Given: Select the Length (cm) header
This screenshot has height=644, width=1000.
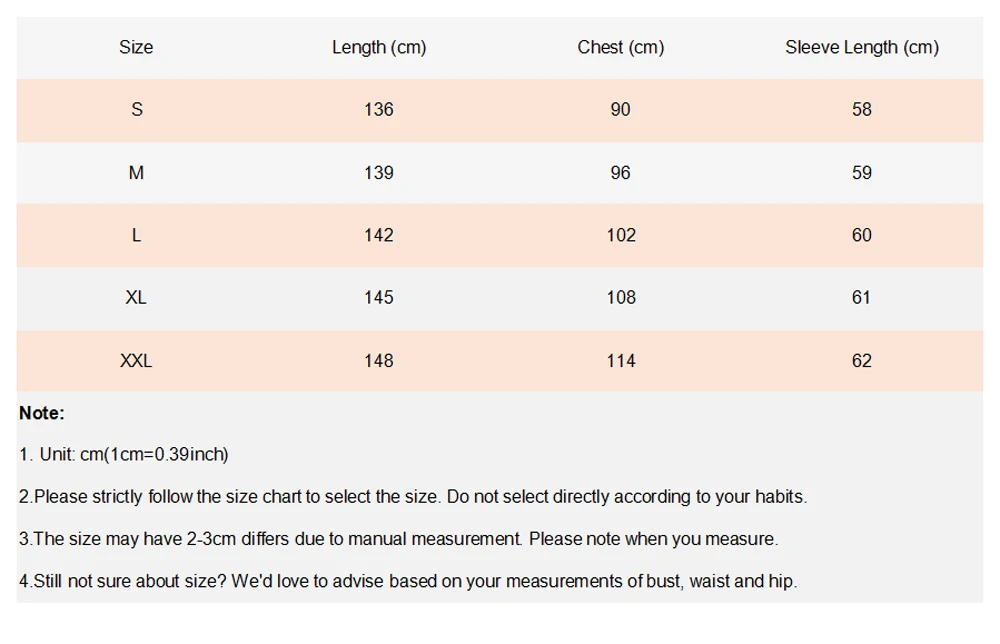Looking at the screenshot, I should click(379, 47).
